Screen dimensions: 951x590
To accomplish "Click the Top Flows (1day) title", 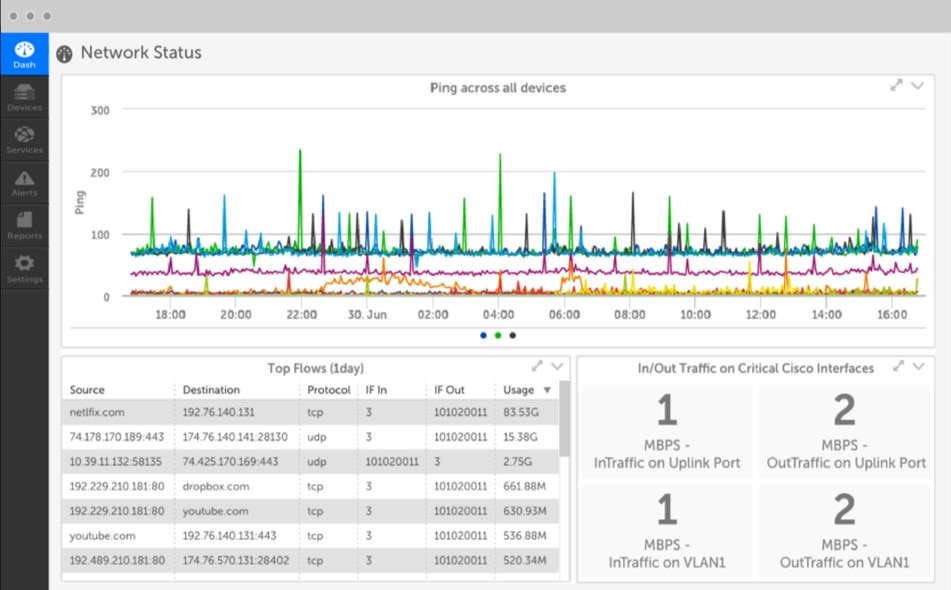I will tap(315, 368).
